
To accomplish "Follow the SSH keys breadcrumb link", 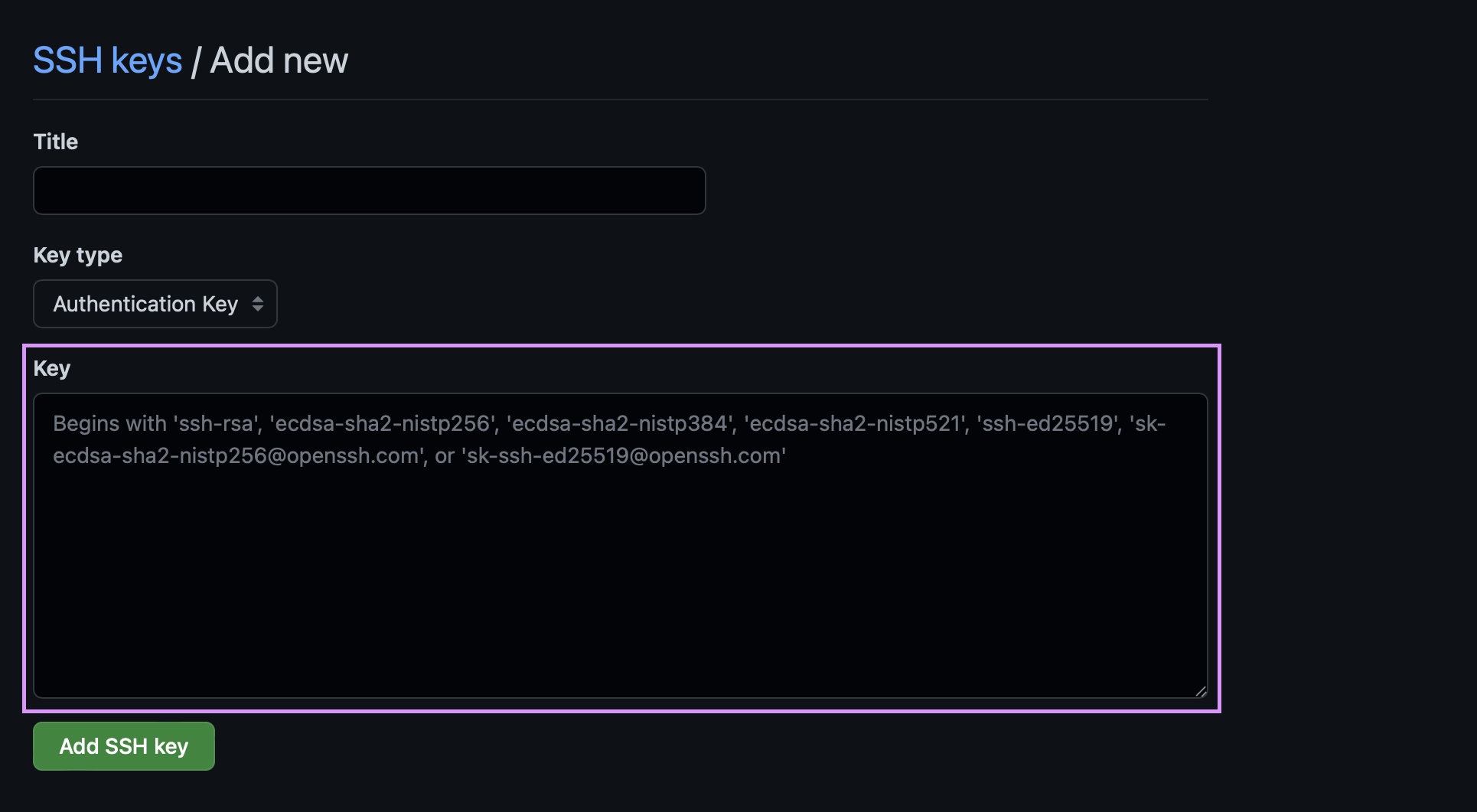I will tap(107, 60).
